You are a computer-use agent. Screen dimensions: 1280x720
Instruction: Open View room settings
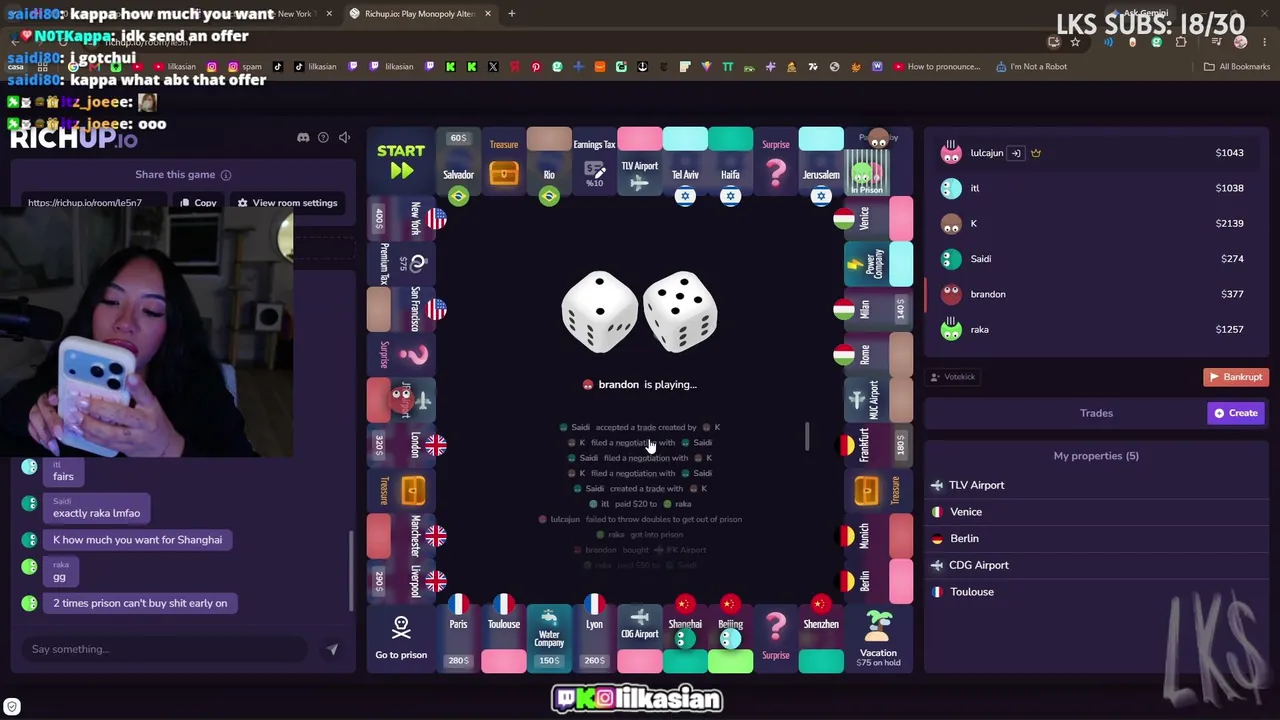pos(287,203)
